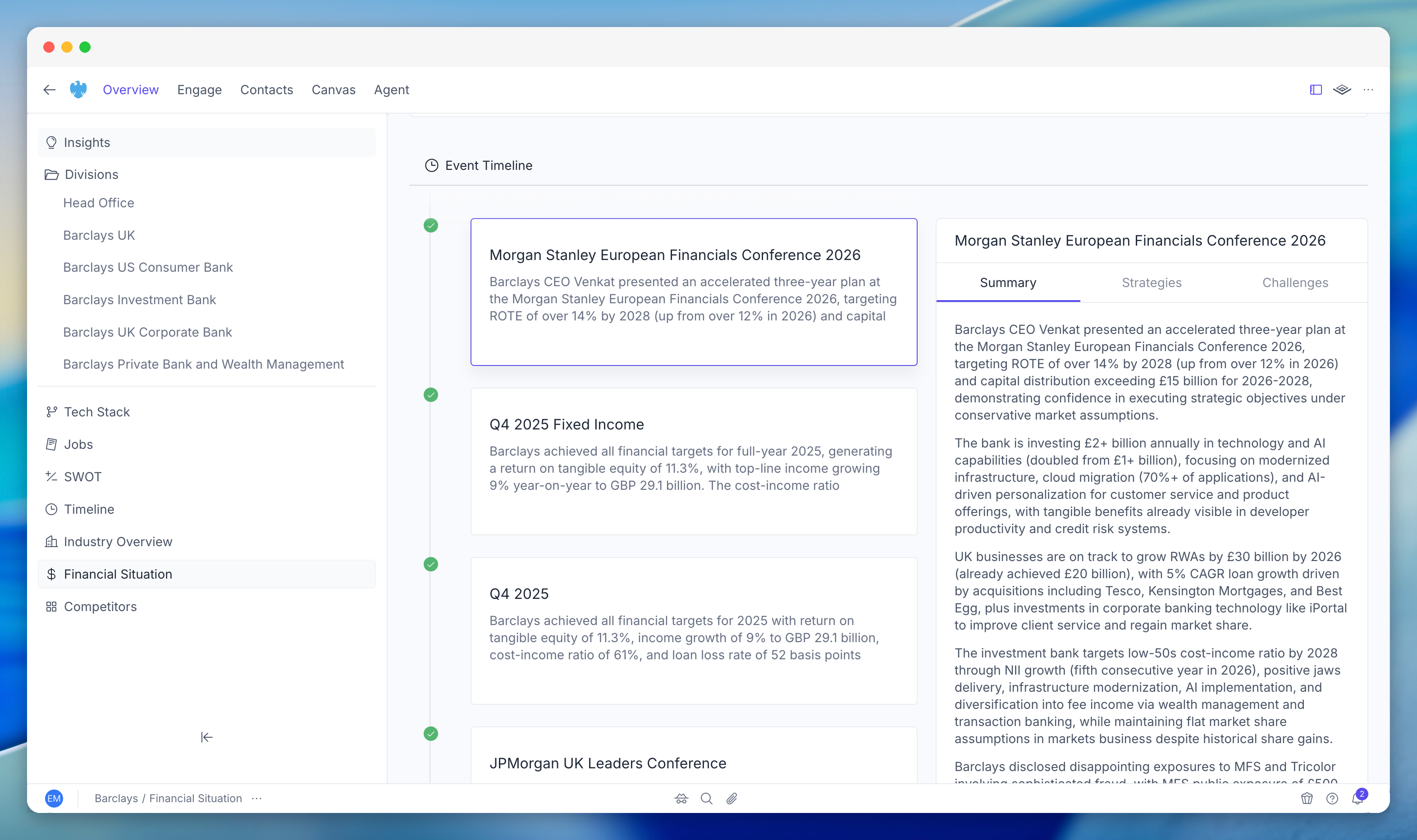Screen dimensions: 1417x840
Task: Open the Agent tab
Action: coord(391,89)
